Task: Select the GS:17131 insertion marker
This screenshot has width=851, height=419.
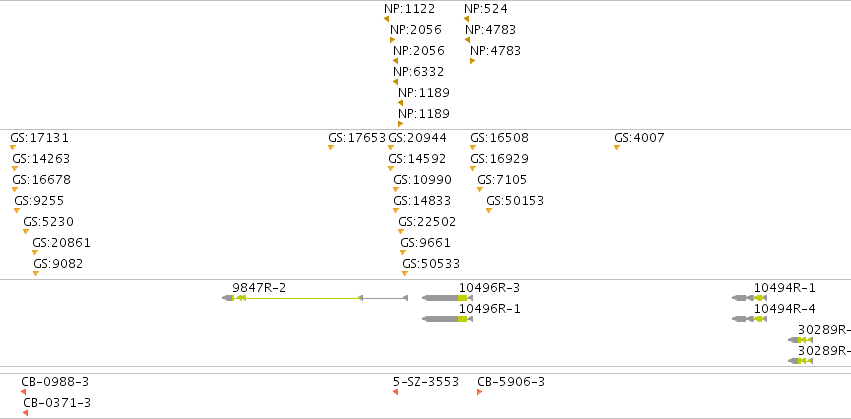Action: point(13,148)
